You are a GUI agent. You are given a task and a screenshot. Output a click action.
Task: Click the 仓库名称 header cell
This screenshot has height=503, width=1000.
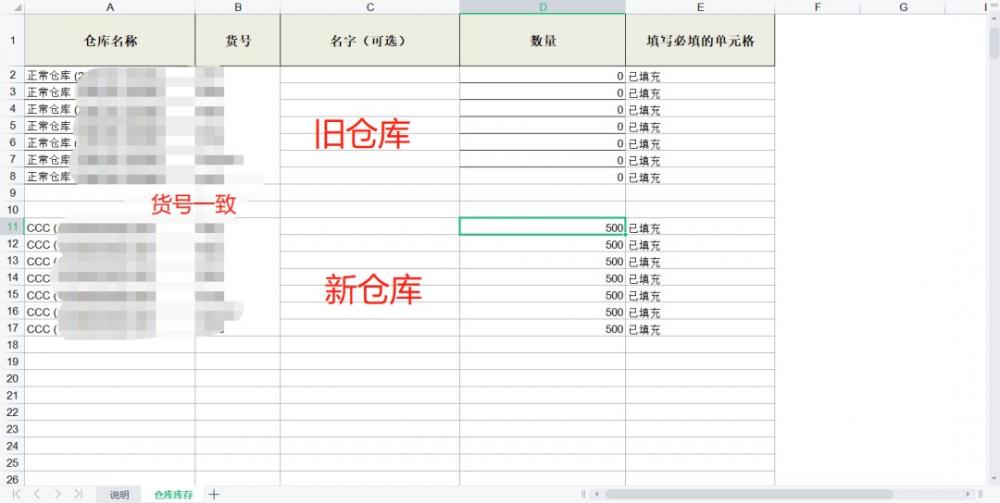tap(110, 40)
